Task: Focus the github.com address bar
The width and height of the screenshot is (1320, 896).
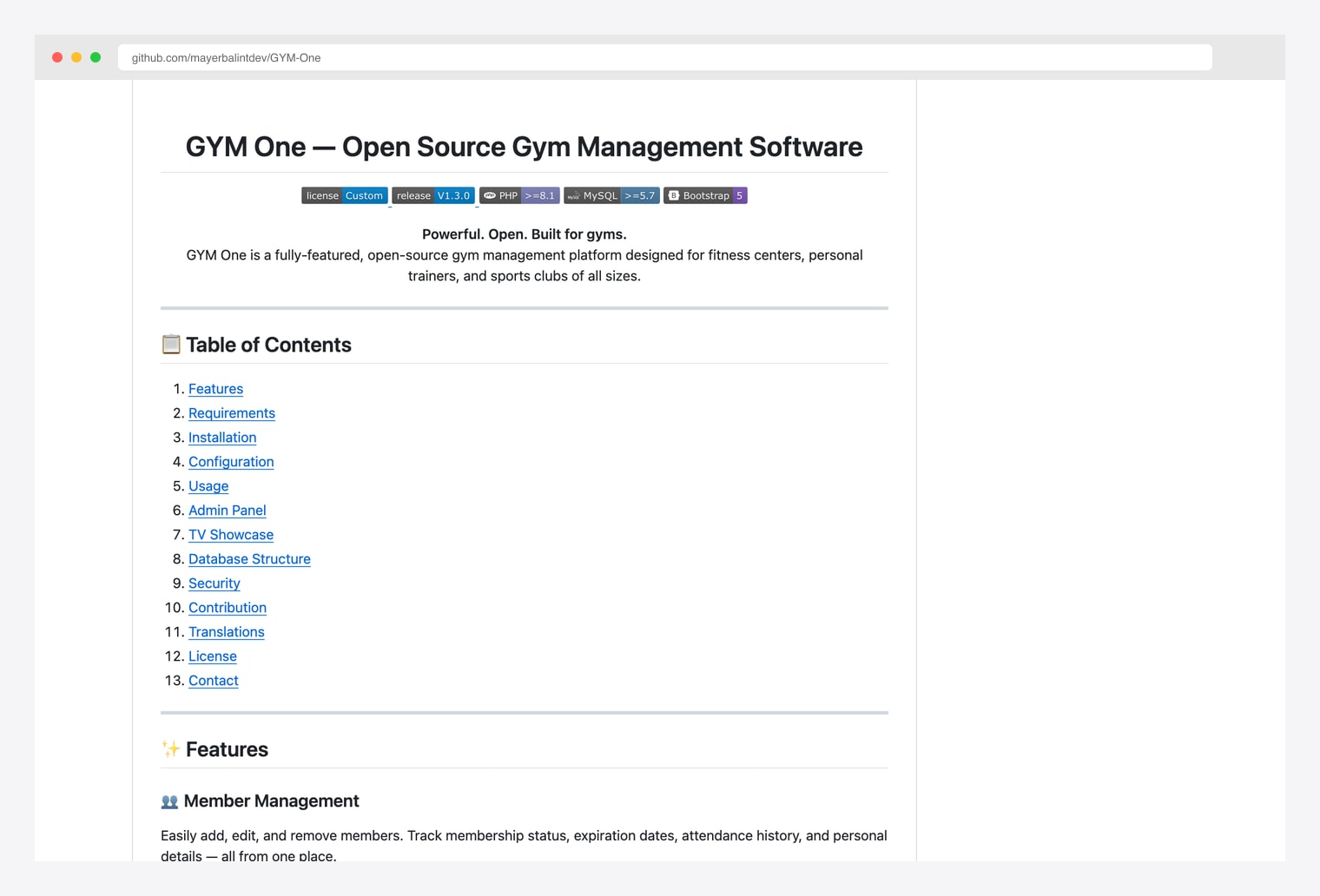Action: [x=665, y=57]
